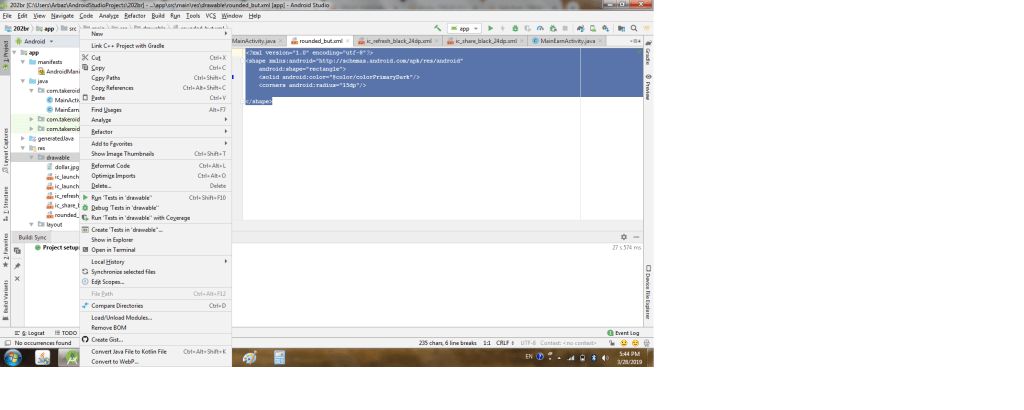Click the pin icon in Build panel

pyautogui.click(x=18, y=266)
